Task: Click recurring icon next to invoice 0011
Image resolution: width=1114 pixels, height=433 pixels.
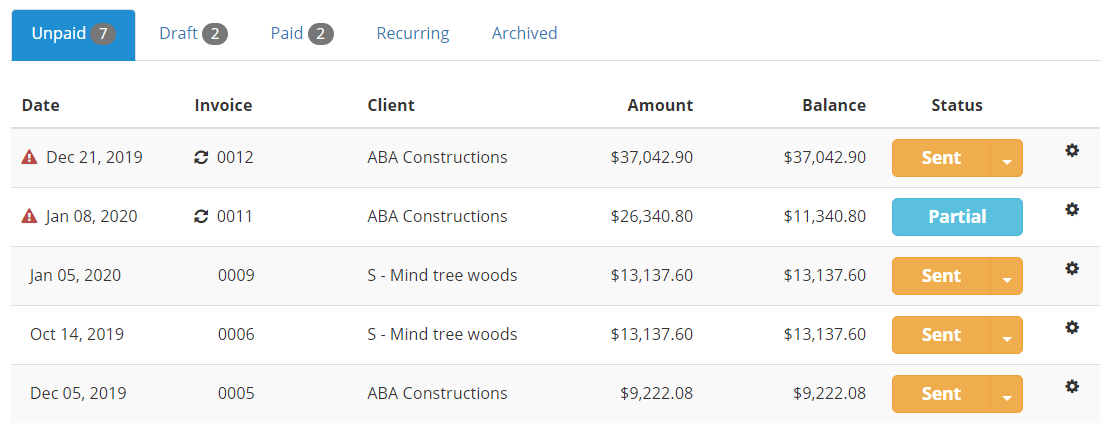Action: [x=201, y=217]
